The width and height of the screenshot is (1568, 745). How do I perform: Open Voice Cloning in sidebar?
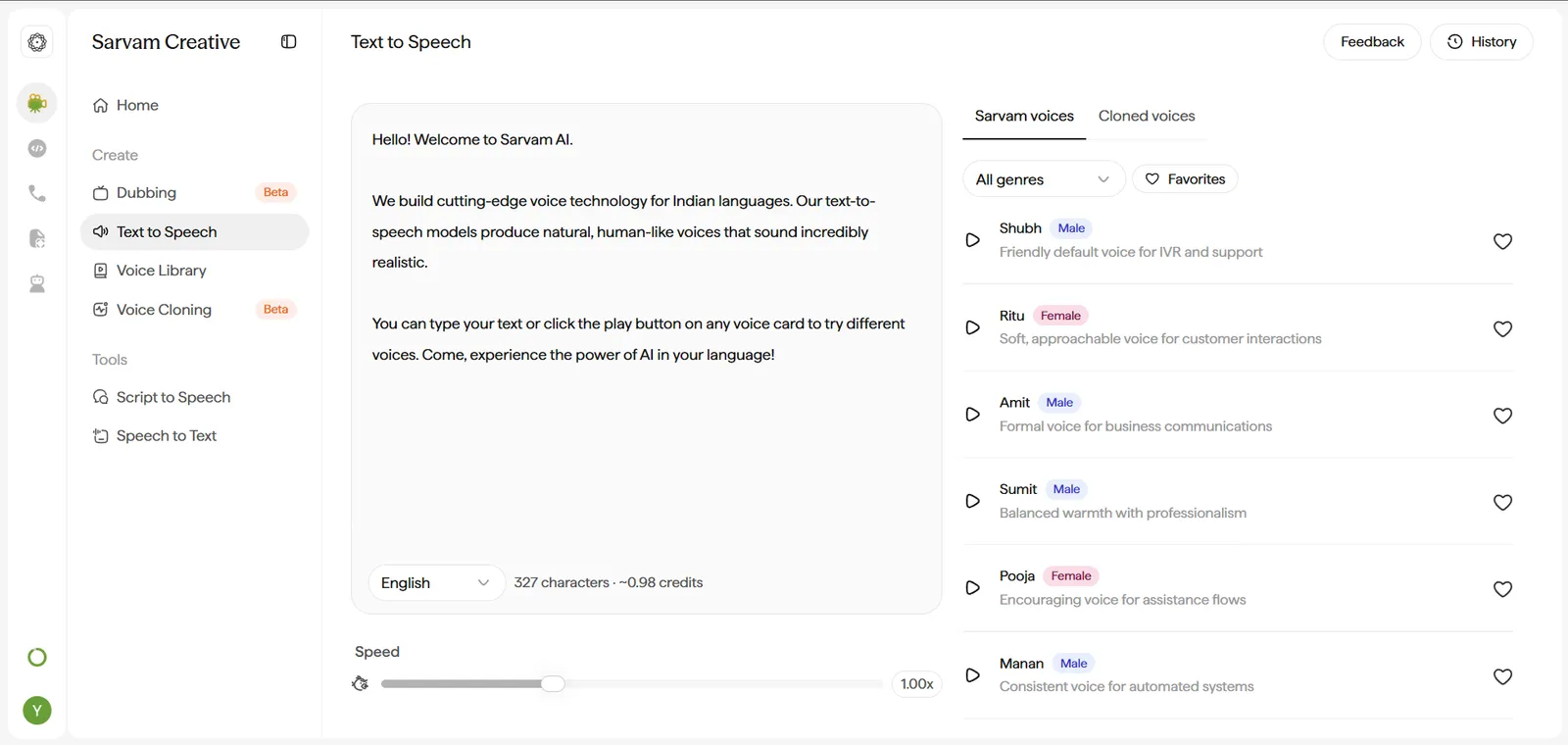194,310
